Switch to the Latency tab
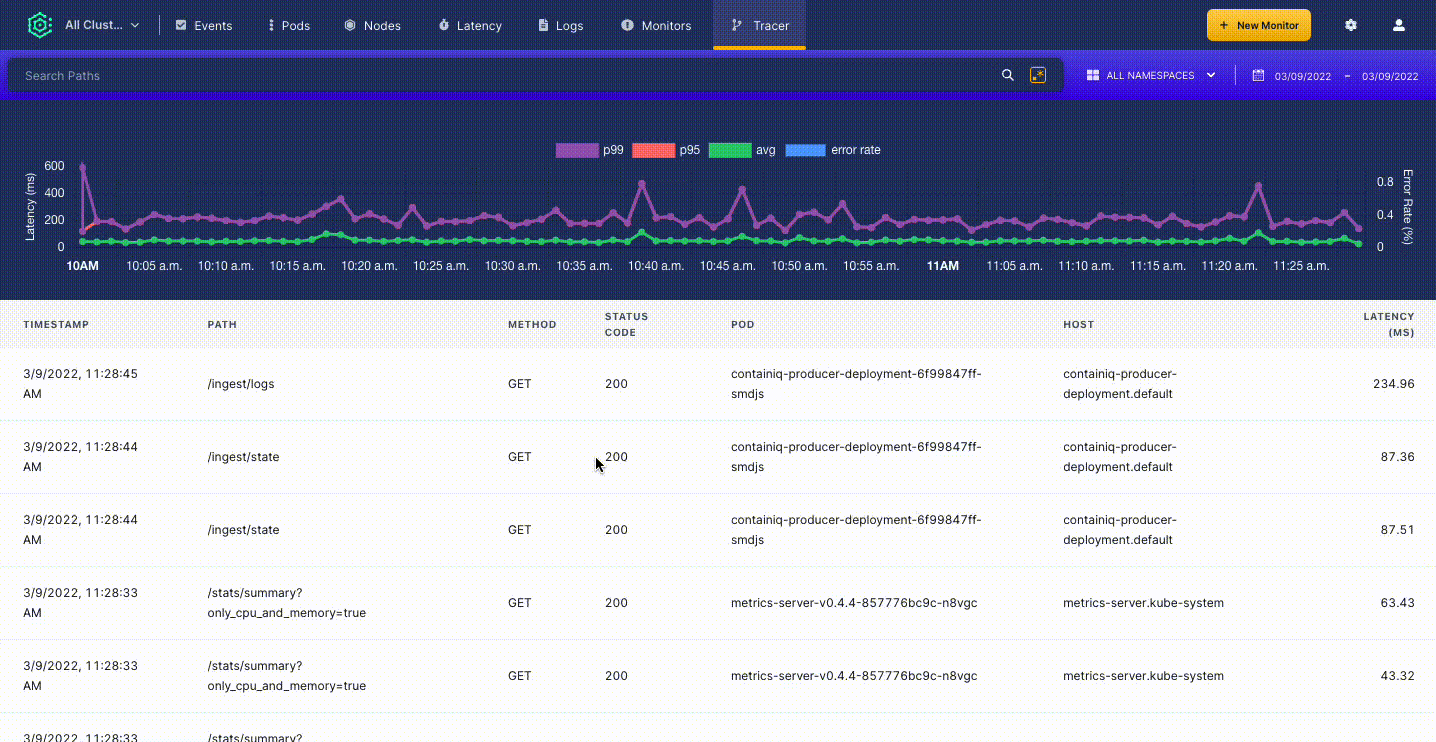Image resolution: width=1436 pixels, height=742 pixels. tap(470, 25)
